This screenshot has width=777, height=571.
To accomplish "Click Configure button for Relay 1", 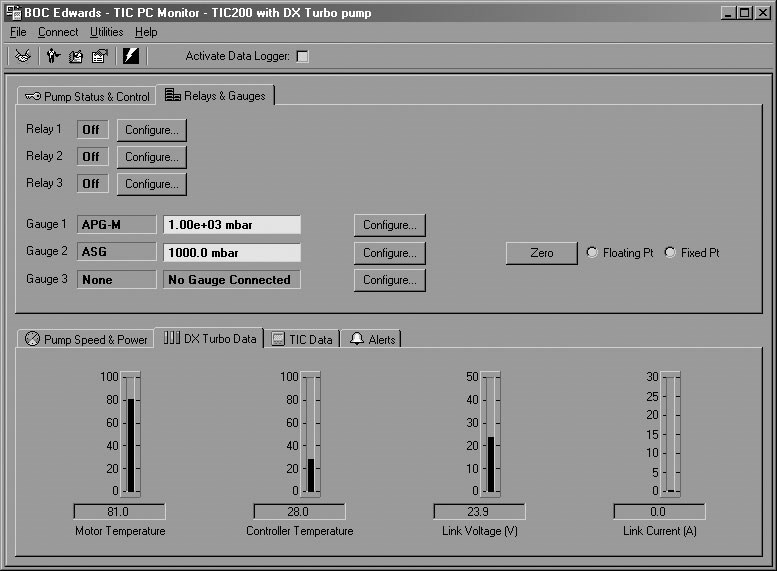I will 152,130.
